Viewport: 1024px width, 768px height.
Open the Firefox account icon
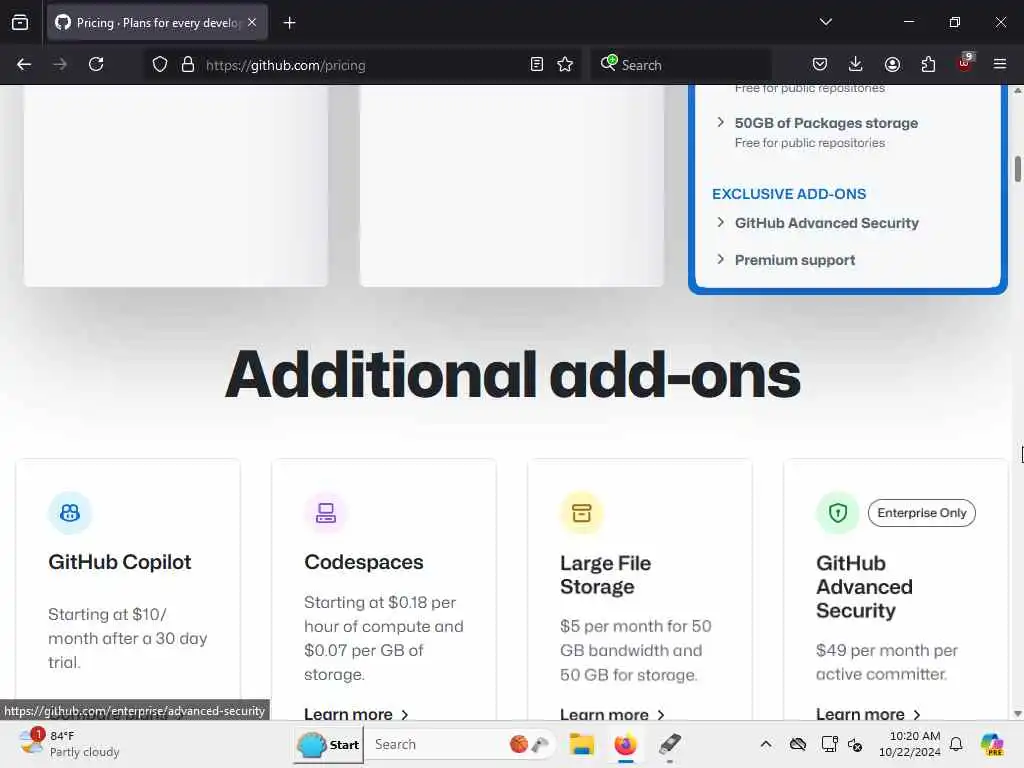tap(892, 65)
